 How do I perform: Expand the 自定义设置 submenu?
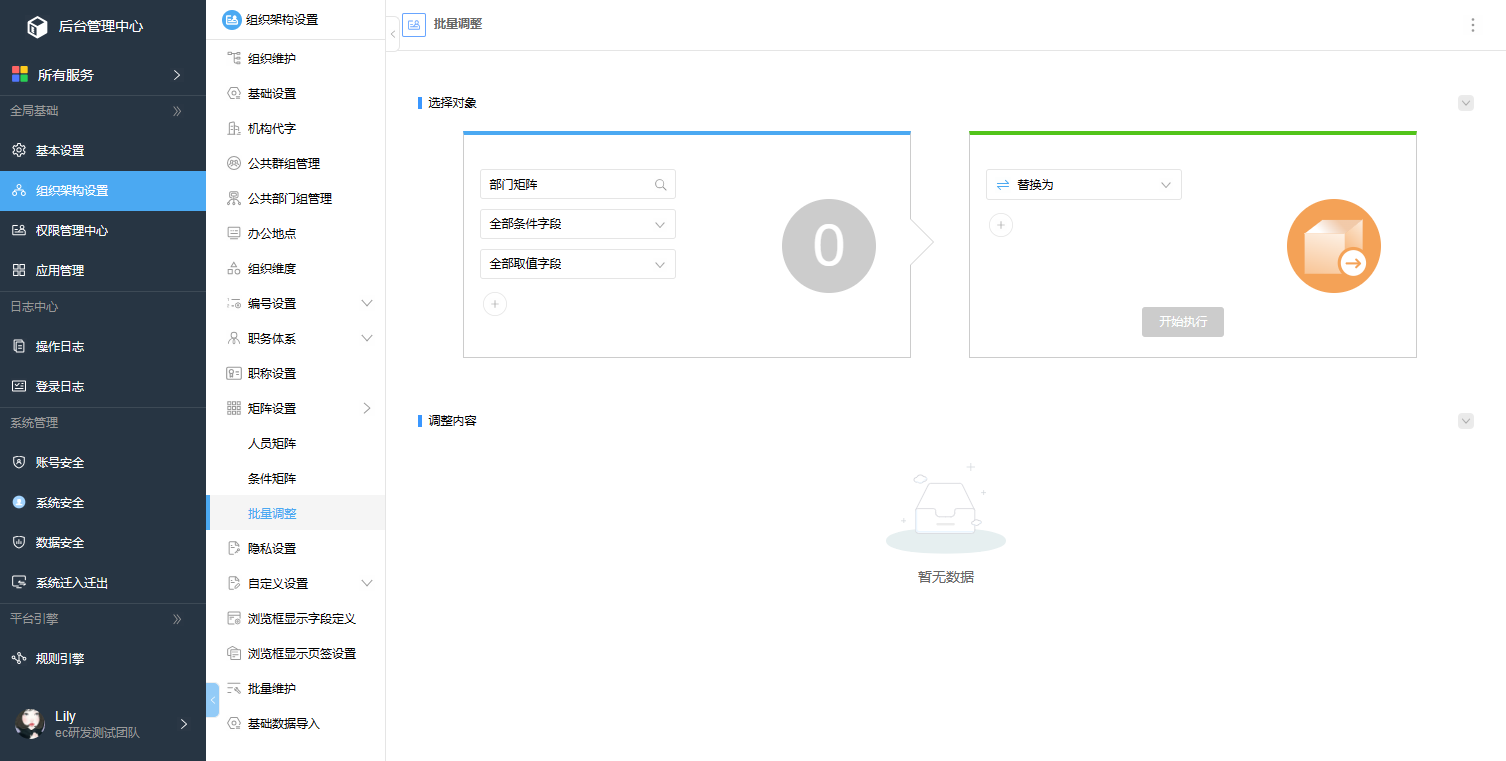pyautogui.click(x=367, y=584)
